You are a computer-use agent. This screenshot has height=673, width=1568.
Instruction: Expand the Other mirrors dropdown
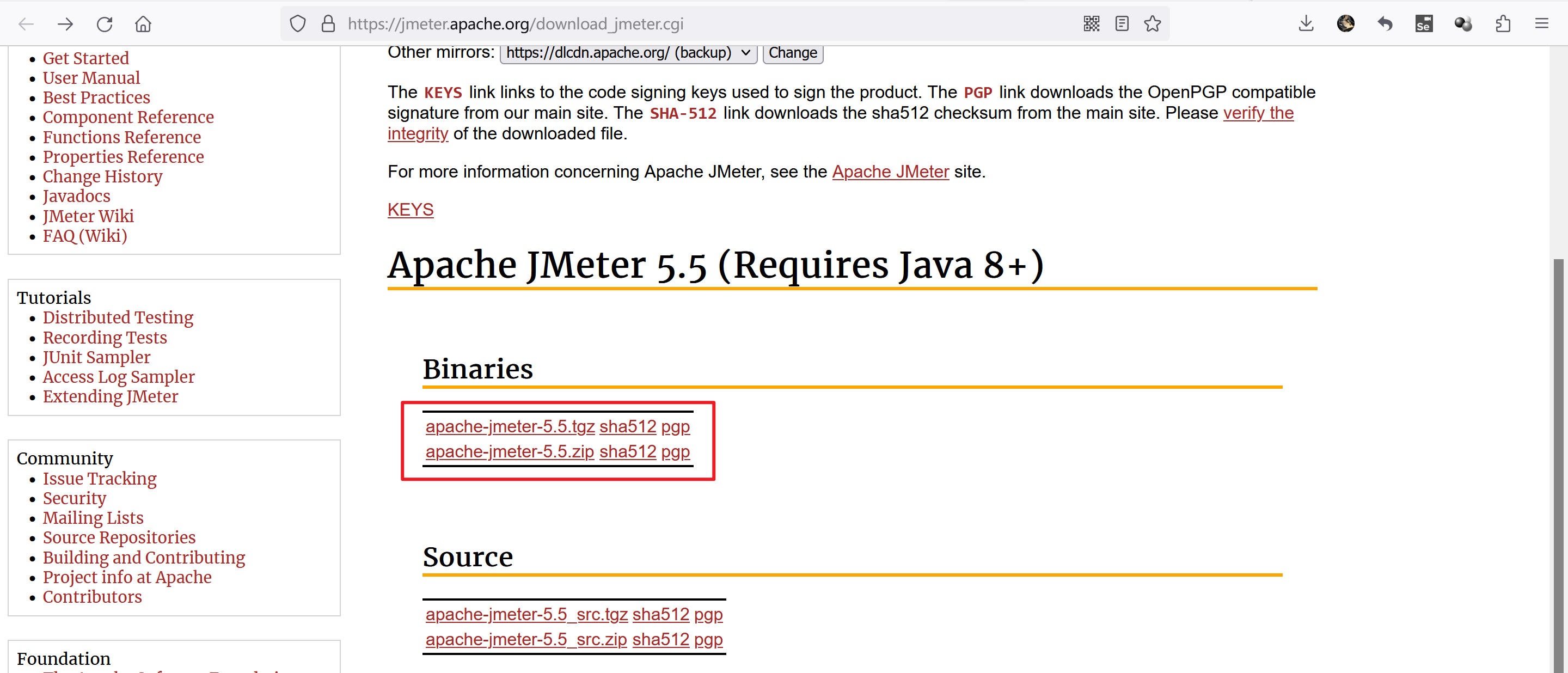point(628,53)
